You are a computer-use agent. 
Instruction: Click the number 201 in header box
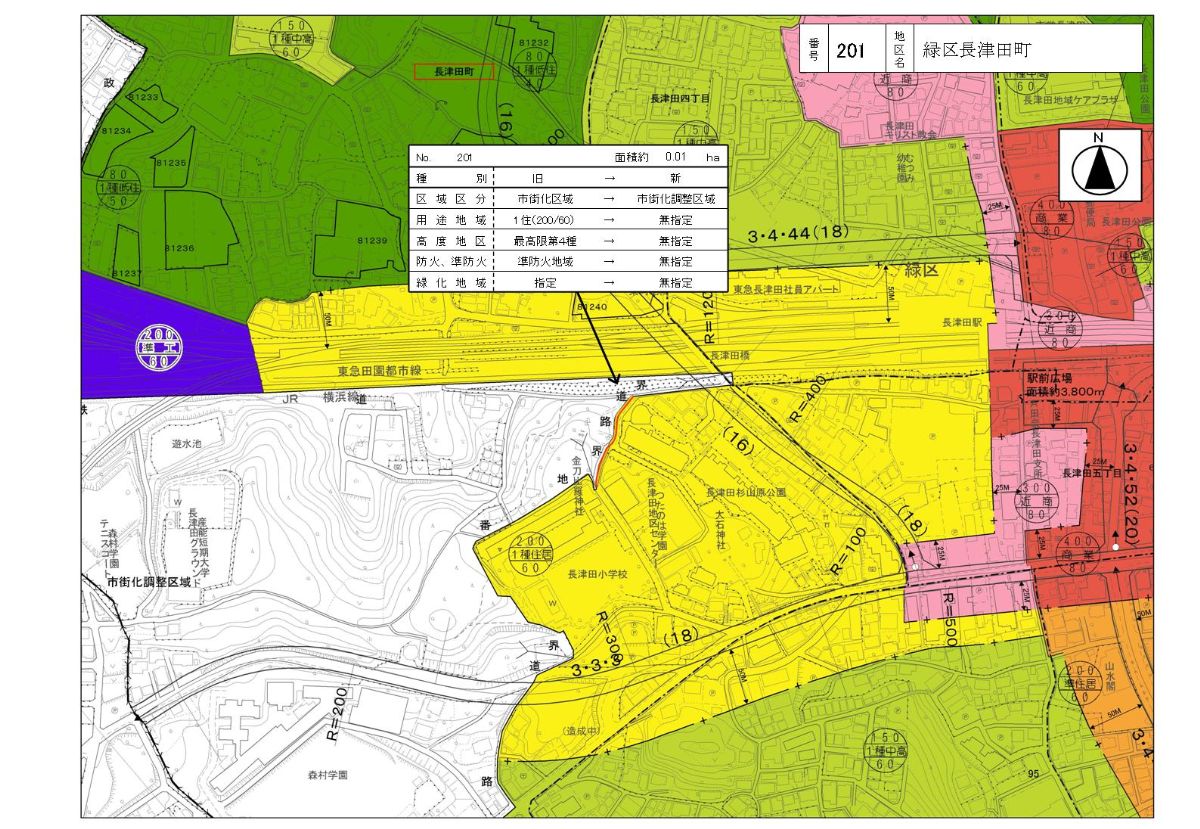[x=850, y=49]
